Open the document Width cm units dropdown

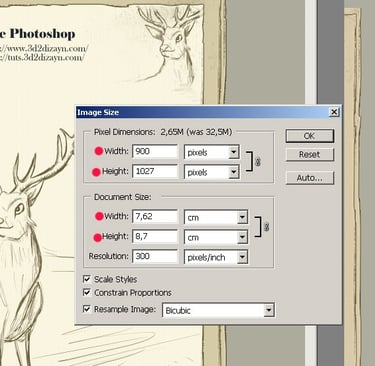pyautogui.click(x=216, y=217)
